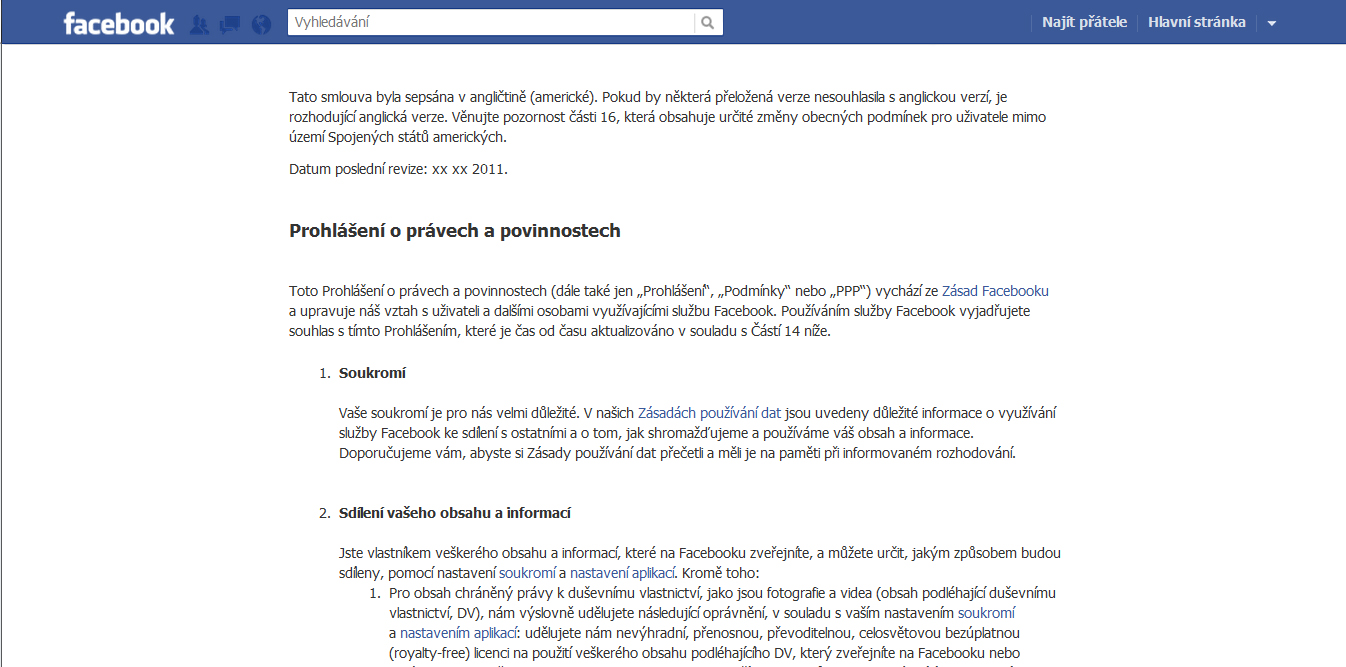The height and width of the screenshot is (667, 1346).
Task: Click the bold Soukromí section heading
Action: [372, 373]
